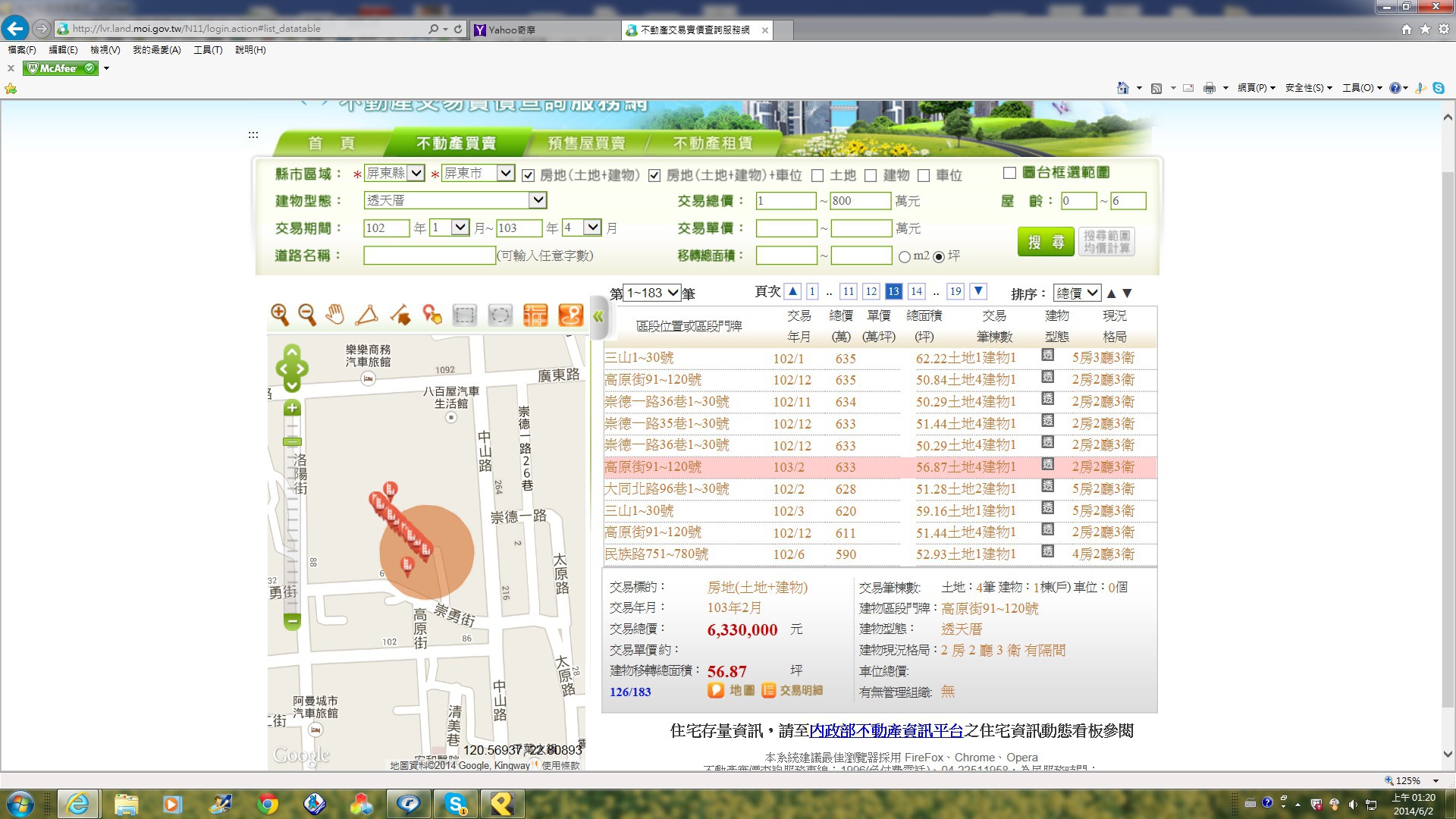Open IE home page icon in command bar
1456x819 pixels.
coord(1123,88)
